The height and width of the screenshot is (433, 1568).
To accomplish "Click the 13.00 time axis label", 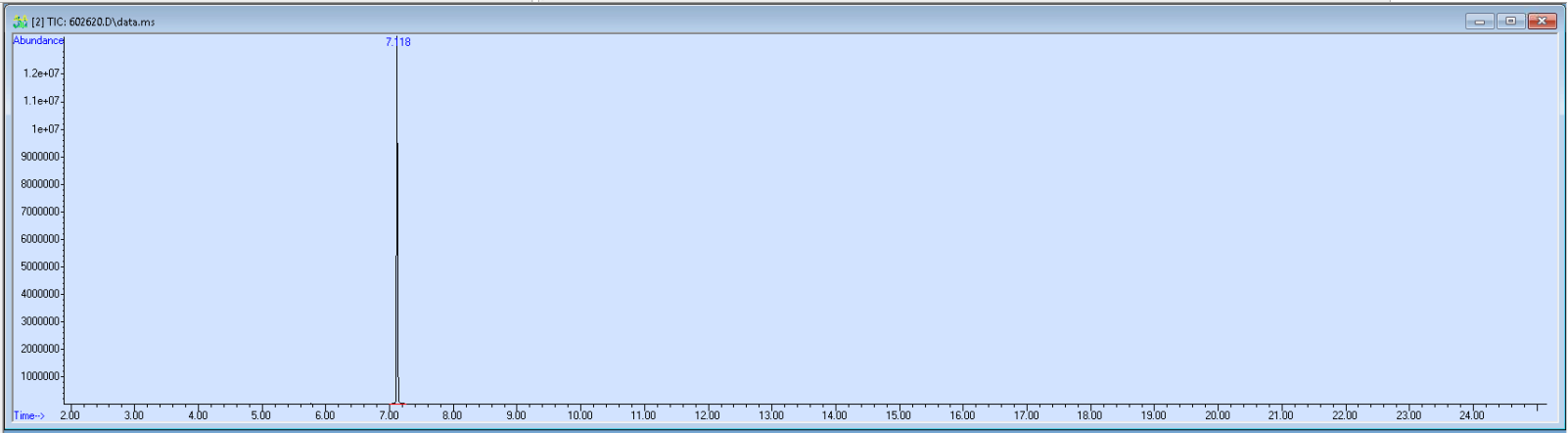I will tap(770, 415).
